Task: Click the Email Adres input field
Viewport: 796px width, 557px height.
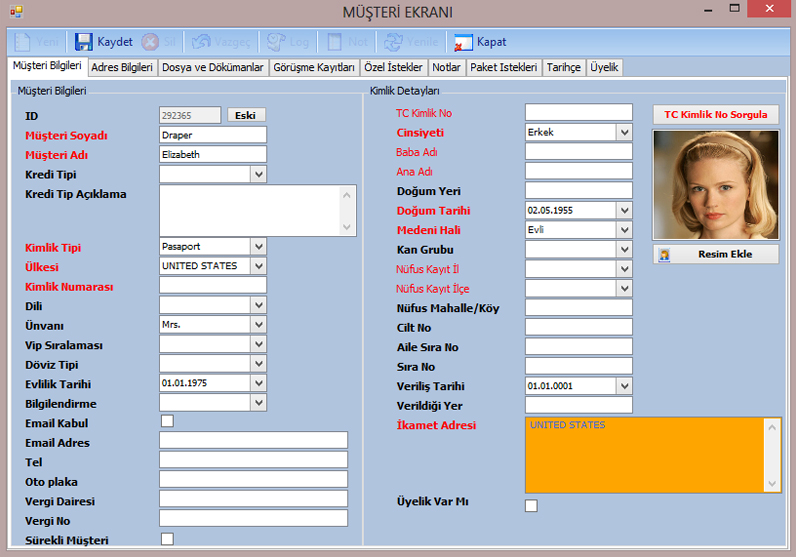Action: pos(253,441)
